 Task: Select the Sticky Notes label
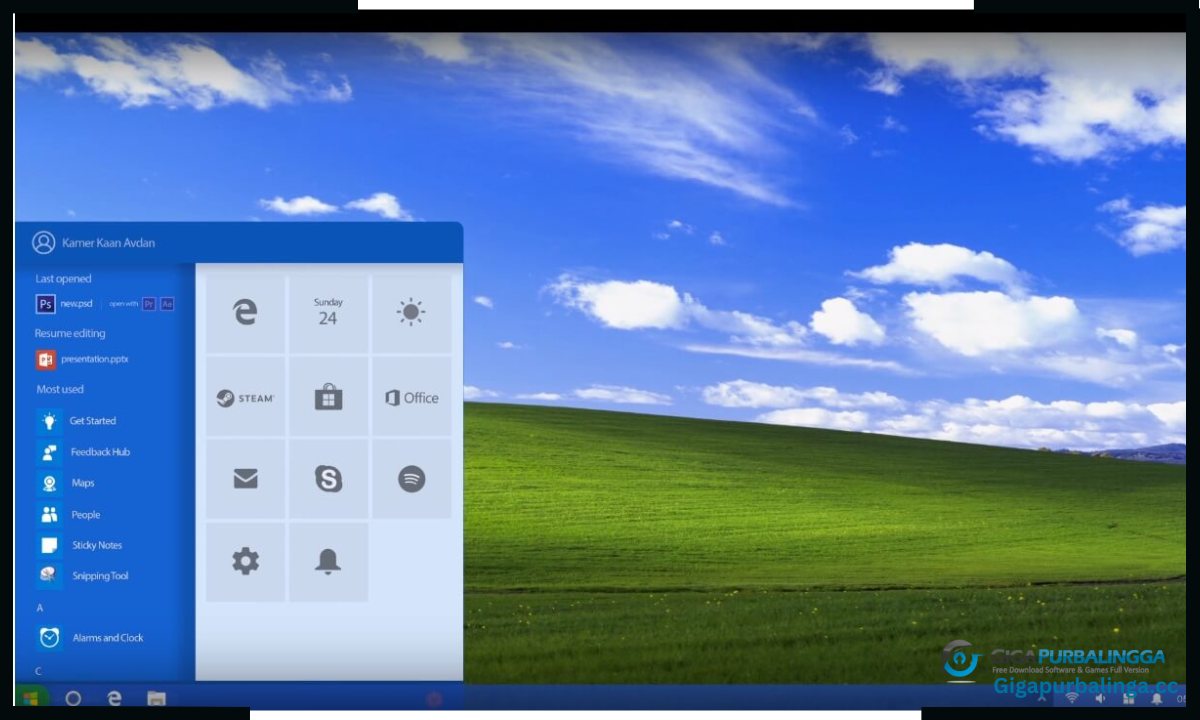(97, 545)
